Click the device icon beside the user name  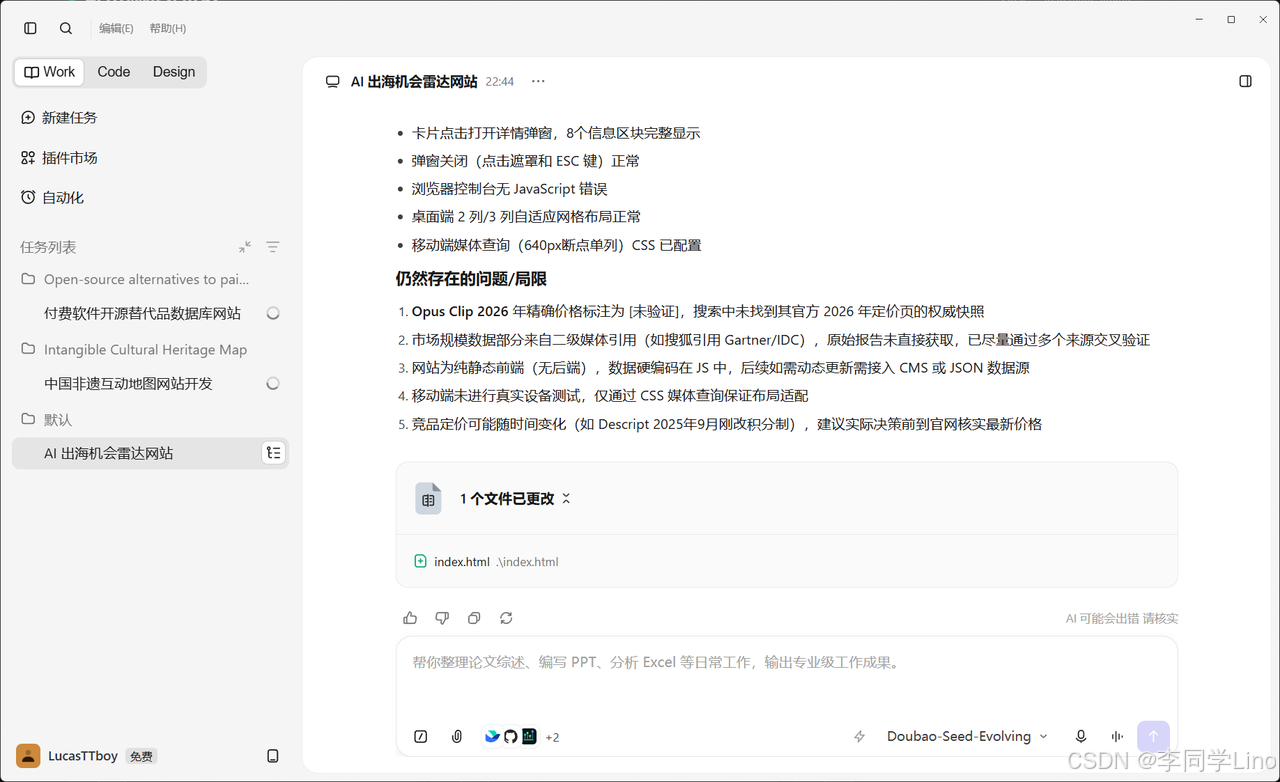click(x=273, y=756)
